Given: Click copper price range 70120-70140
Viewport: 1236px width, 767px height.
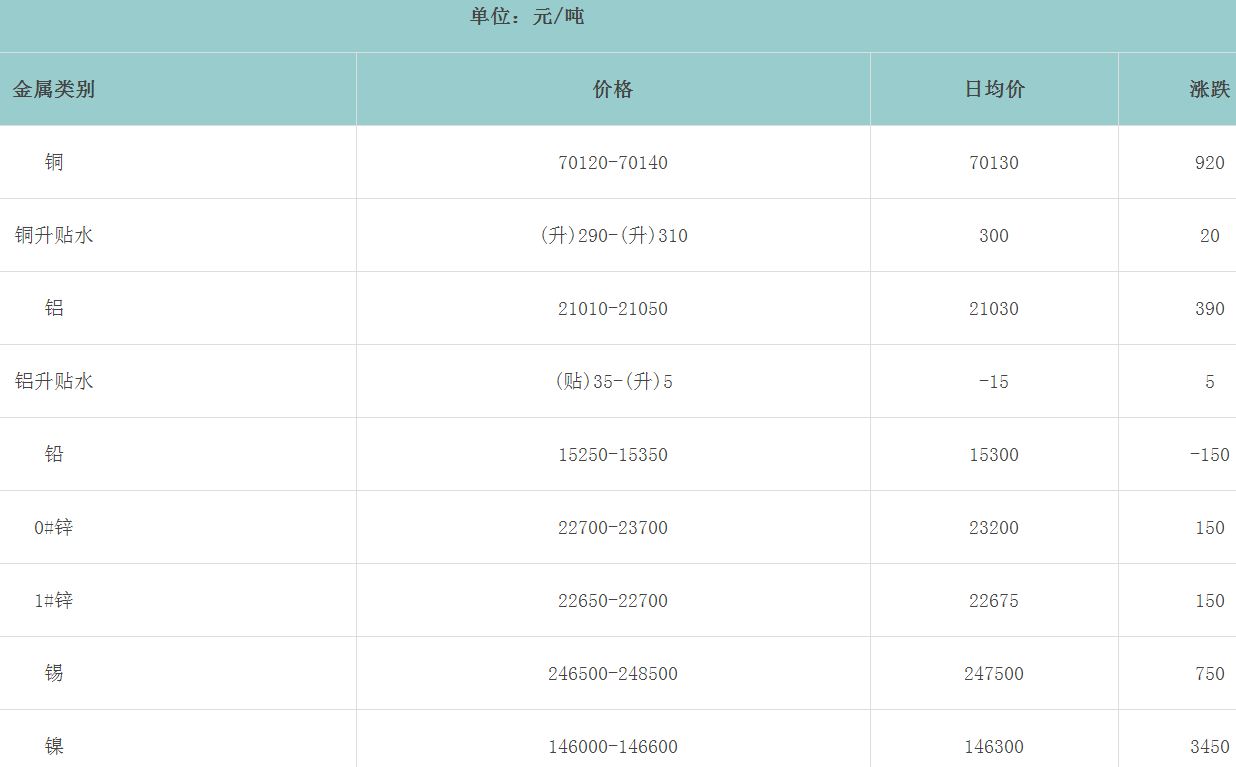Looking at the screenshot, I should (613, 163).
